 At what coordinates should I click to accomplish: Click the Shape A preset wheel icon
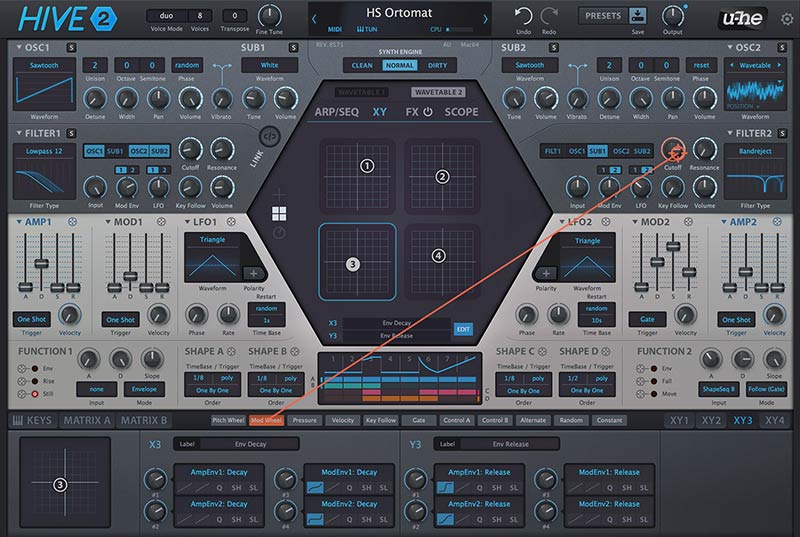tap(231, 351)
